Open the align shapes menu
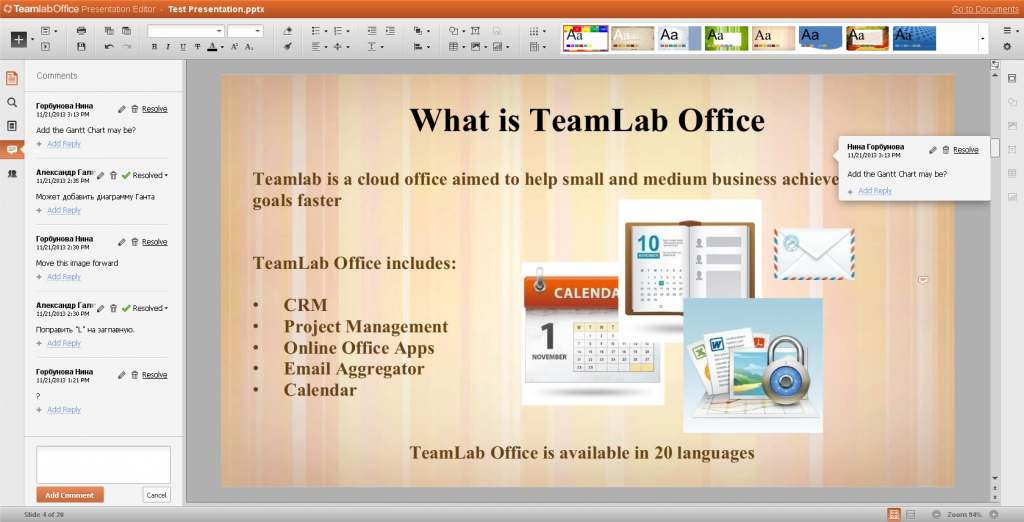Screen dimensions: 1024x522 tap(422, 47)
